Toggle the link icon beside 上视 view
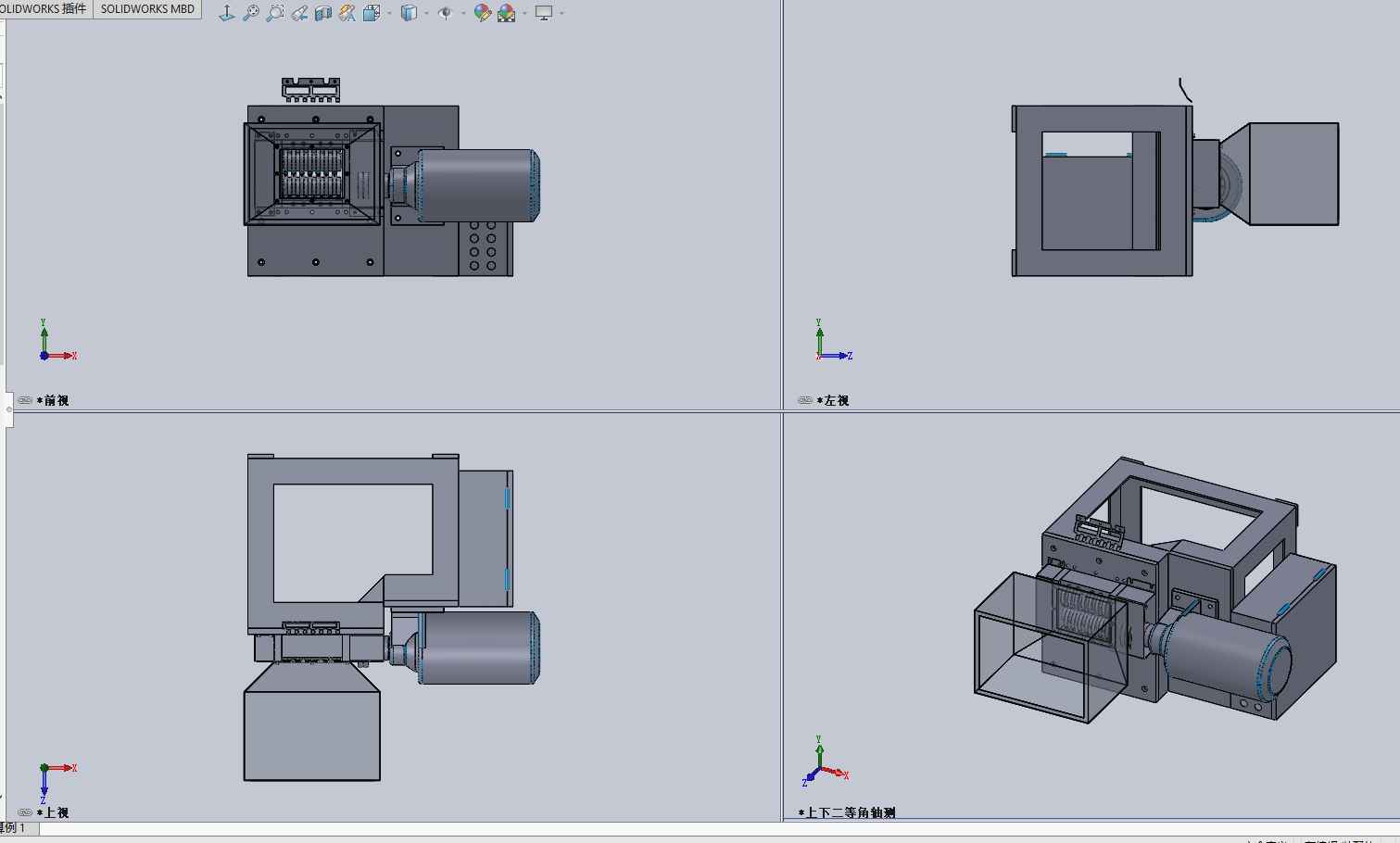The height and width of the screenshot is (843, 1400). [x=25, y=812]
